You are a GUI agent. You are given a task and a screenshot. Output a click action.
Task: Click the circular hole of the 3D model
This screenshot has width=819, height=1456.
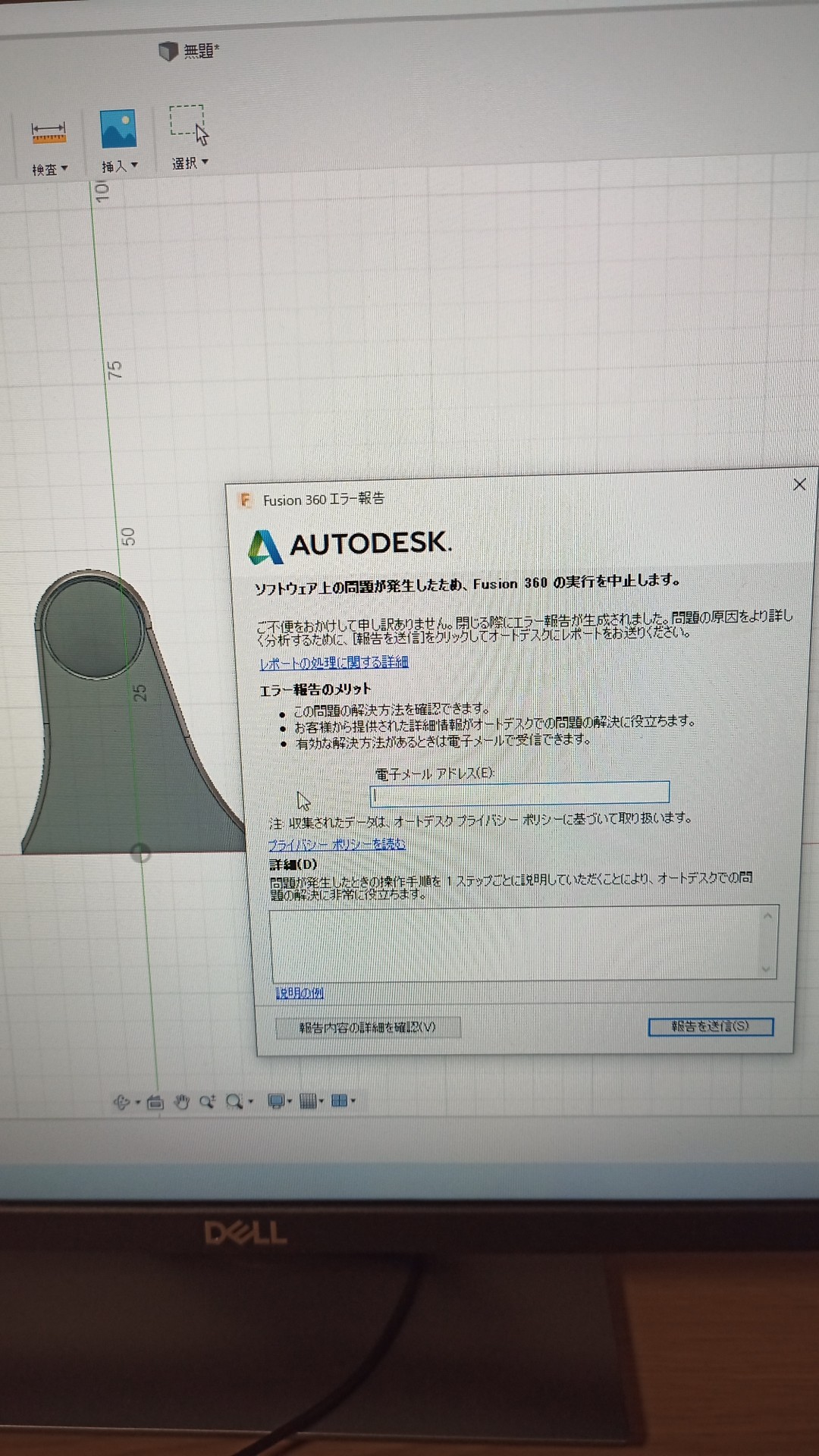coord(93,627)
